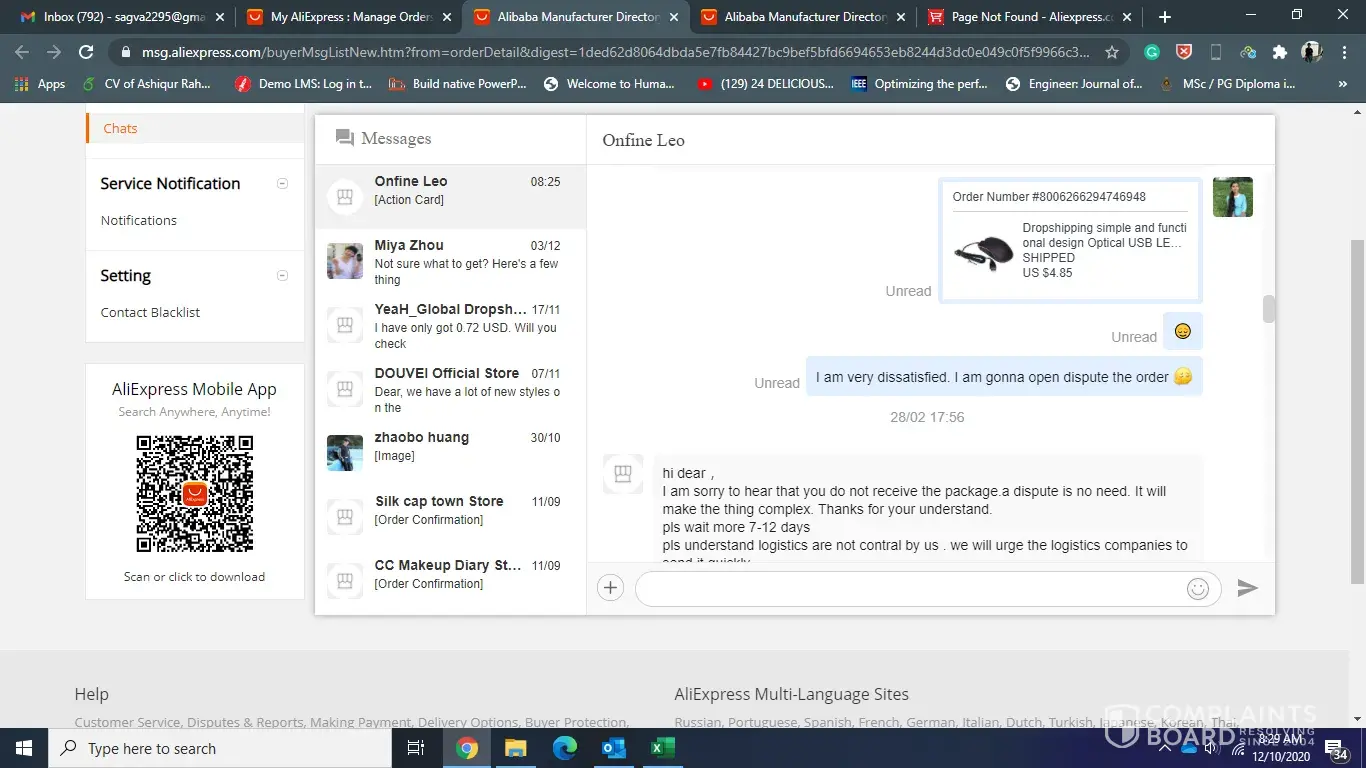
Task: Click the send message paper-plane icon
Action: pos(1247,588)
